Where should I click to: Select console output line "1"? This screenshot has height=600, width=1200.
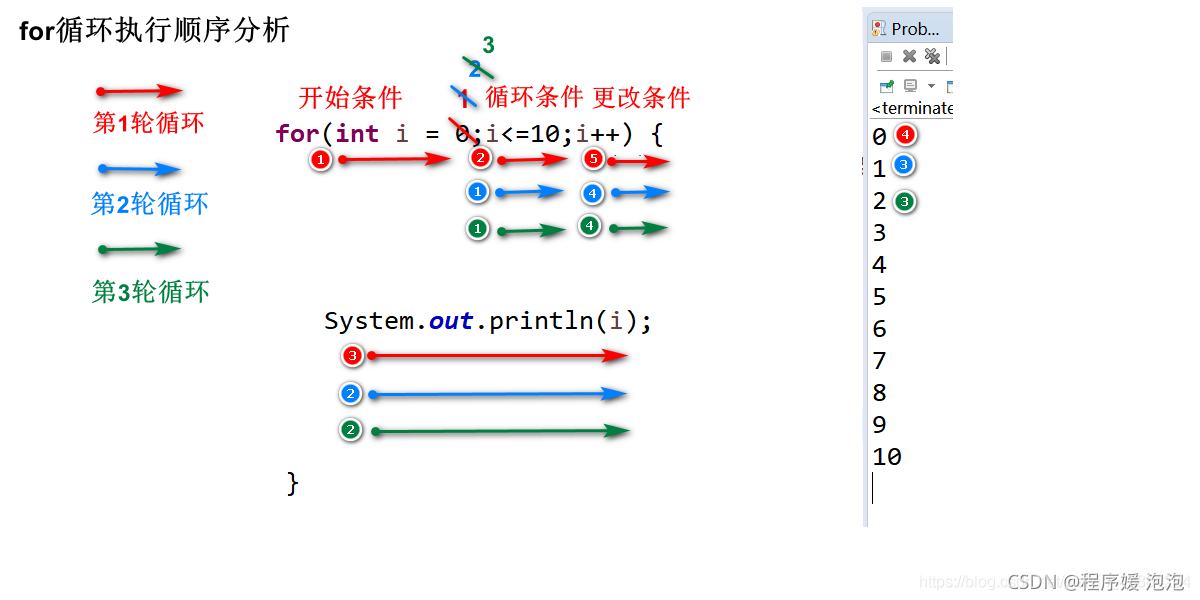tap(879, 169)
